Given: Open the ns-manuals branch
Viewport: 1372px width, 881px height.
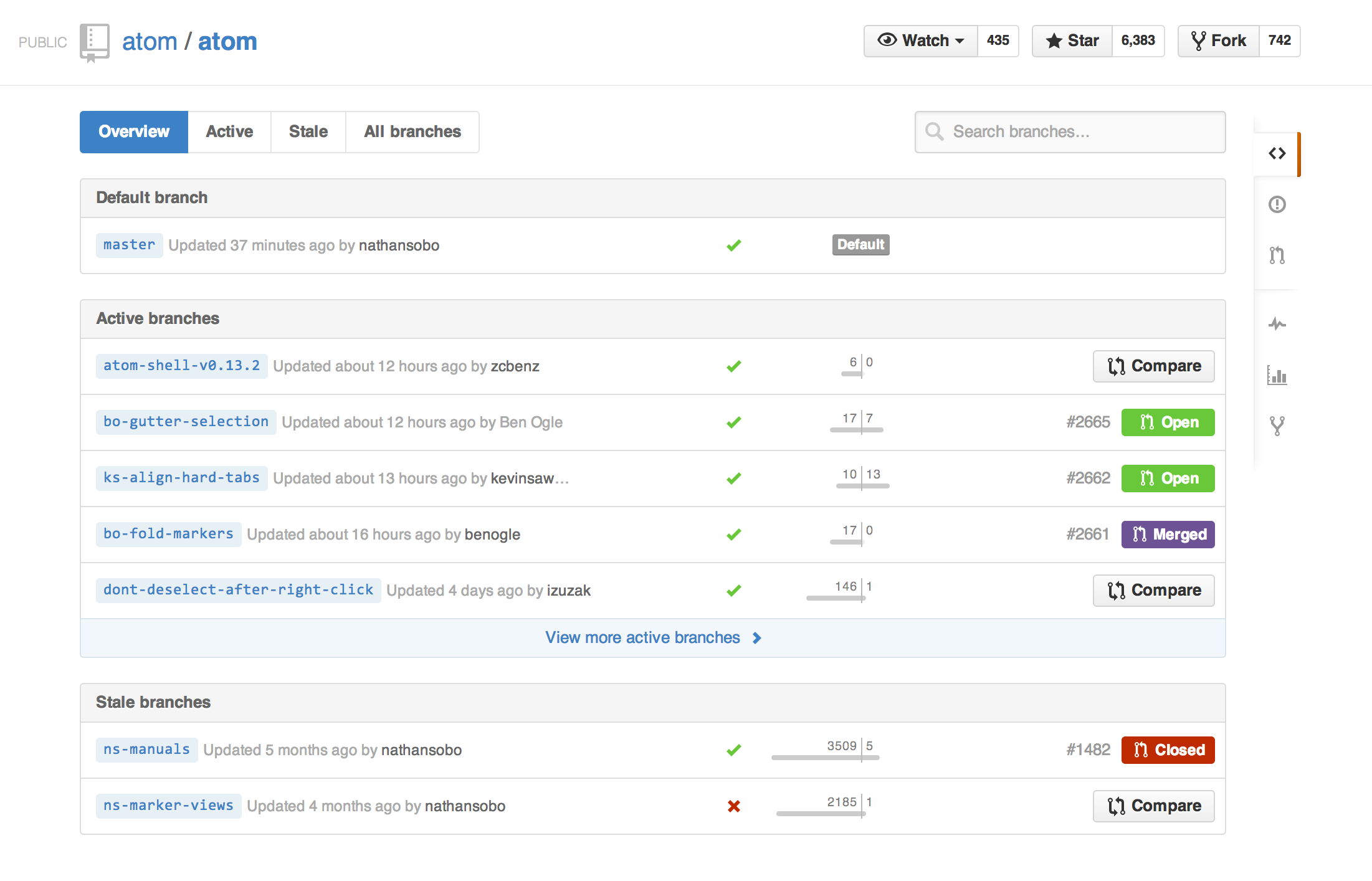Looking at the screenshot, I should 146,750.
